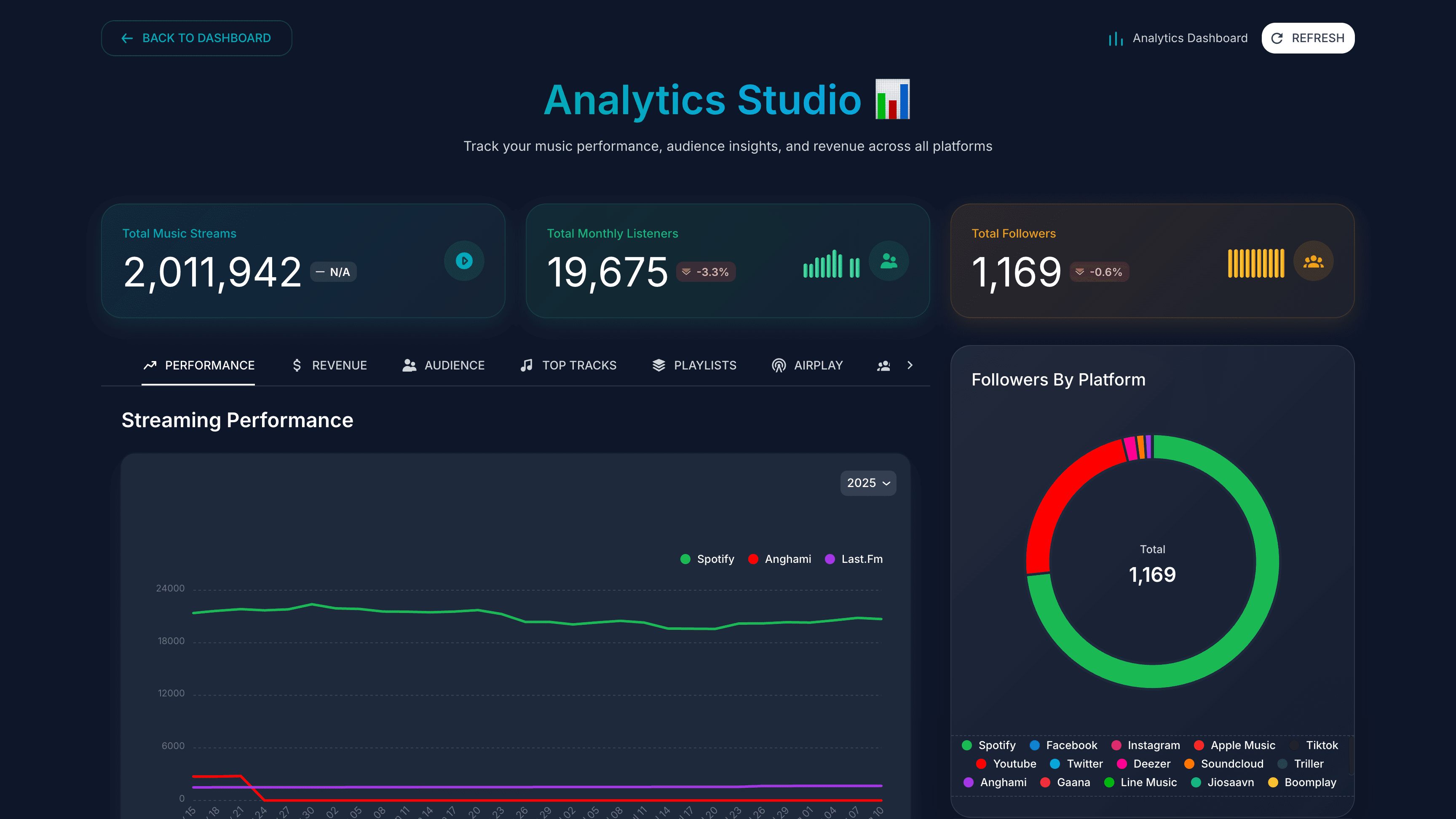Viewport: 1456px width, 819px height.
Task: Expand hidden tabs with the right chevron arrow
Action: [910, 365]
